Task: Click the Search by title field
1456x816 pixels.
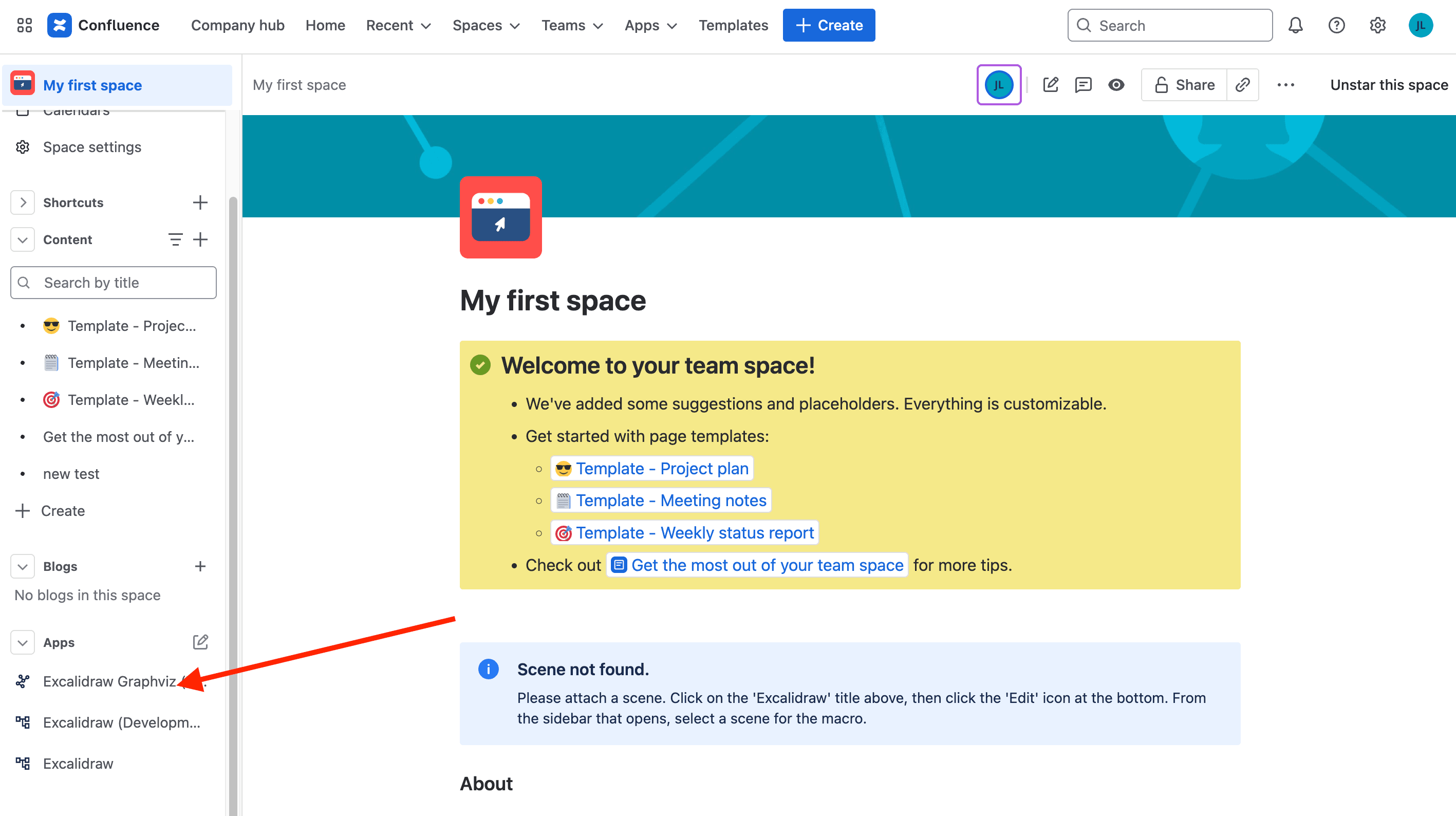Action: coord(113,283)
